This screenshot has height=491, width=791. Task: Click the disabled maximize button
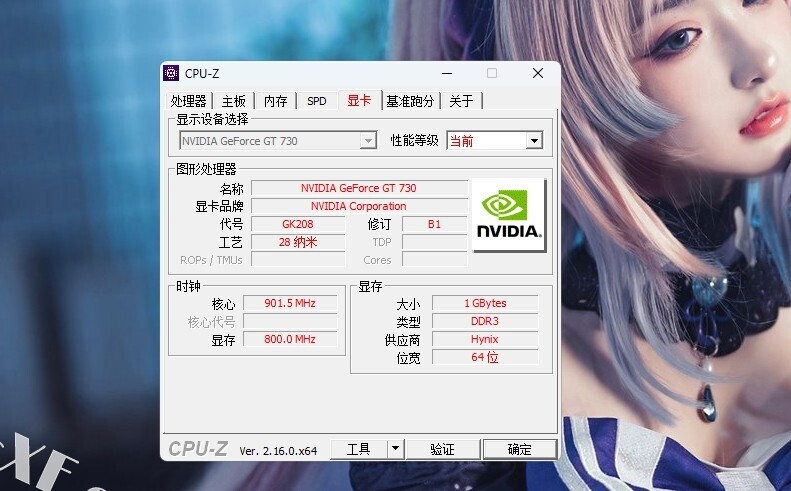(492, 74)
